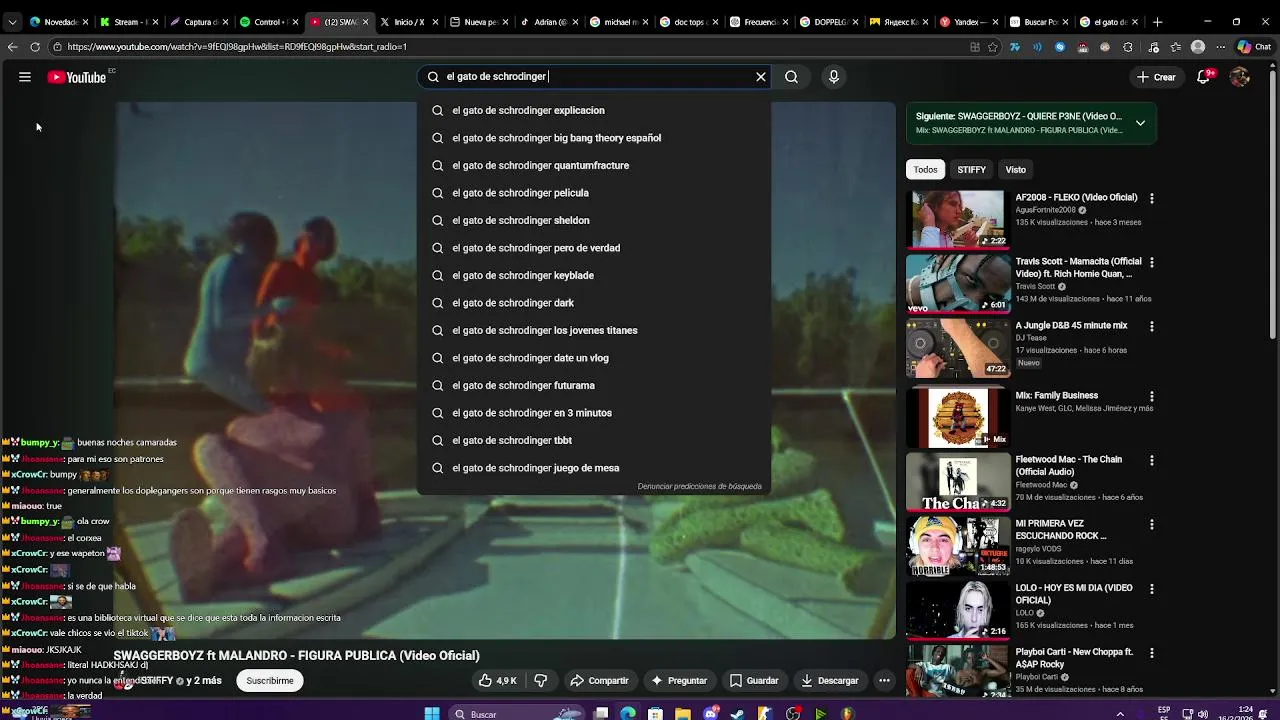Go to the YouTube home logo
Image resolution: width=1280 pixels, height=720 pixels.
pos(76,77)
